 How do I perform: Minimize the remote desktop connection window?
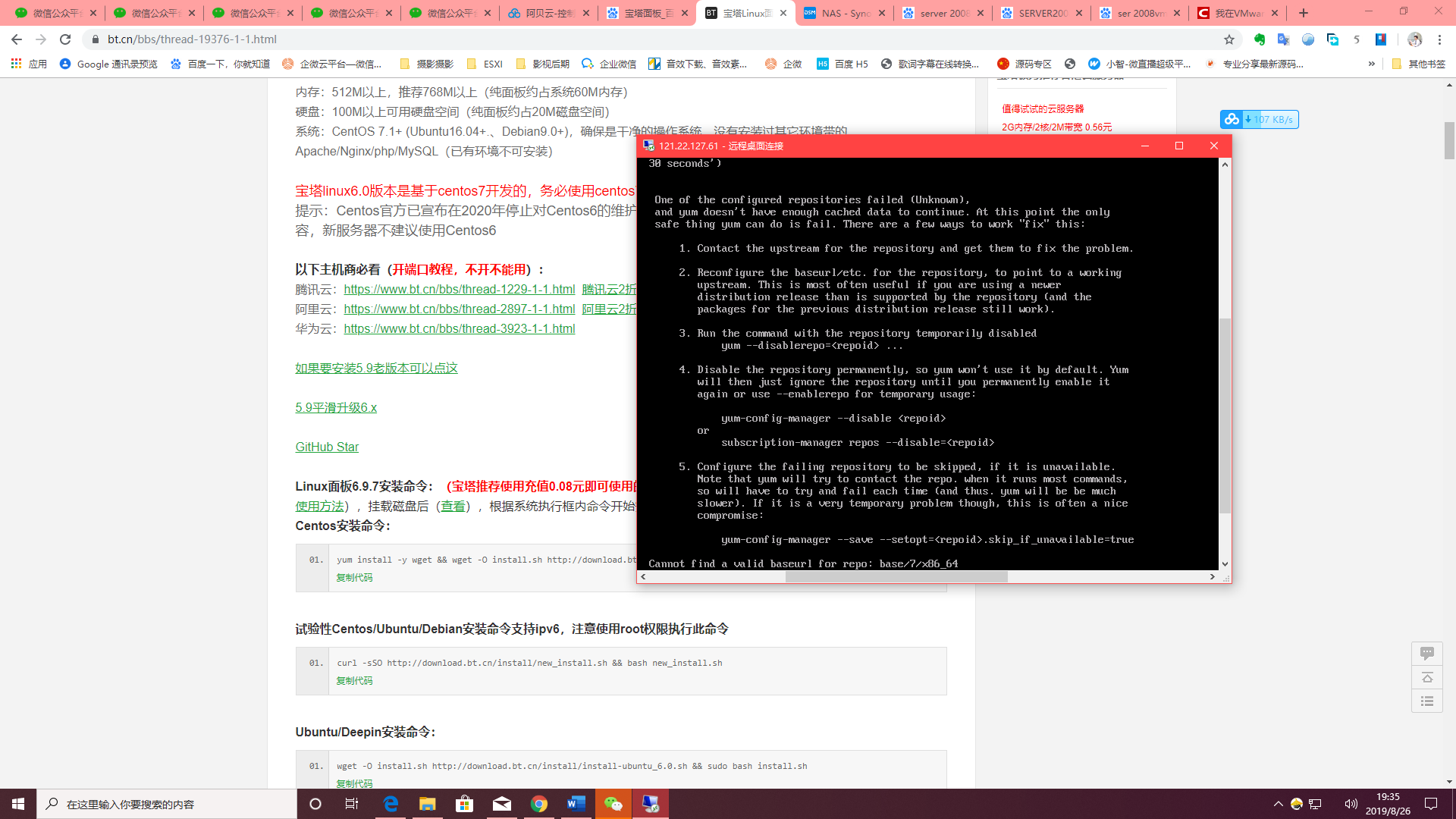pos(1145,146)
